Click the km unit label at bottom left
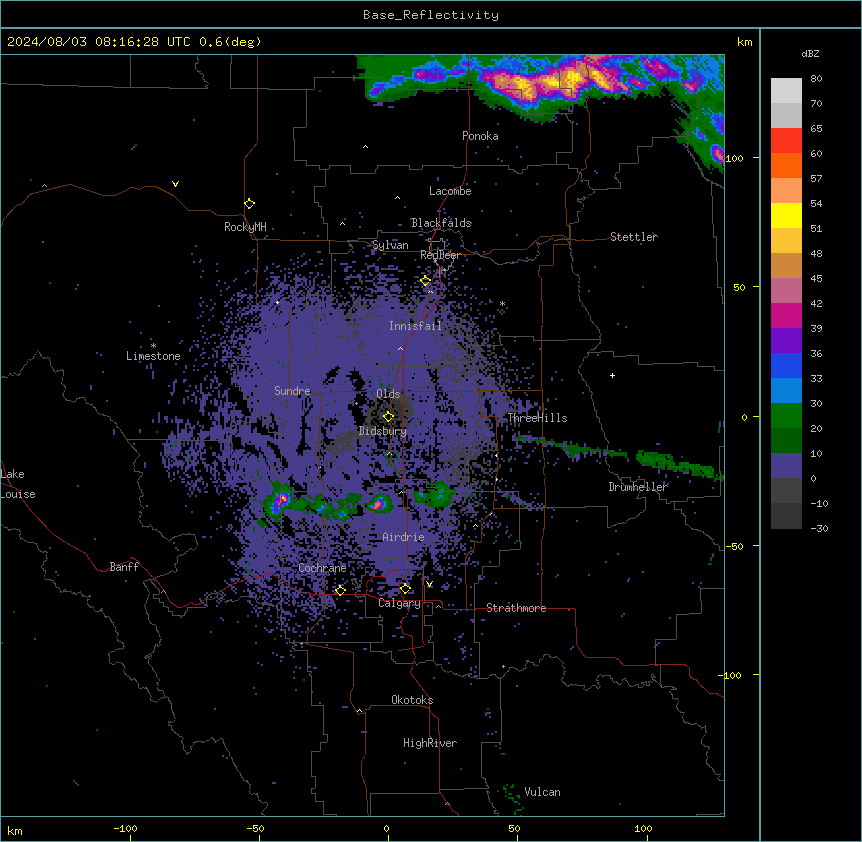 [x=15, y=830]
